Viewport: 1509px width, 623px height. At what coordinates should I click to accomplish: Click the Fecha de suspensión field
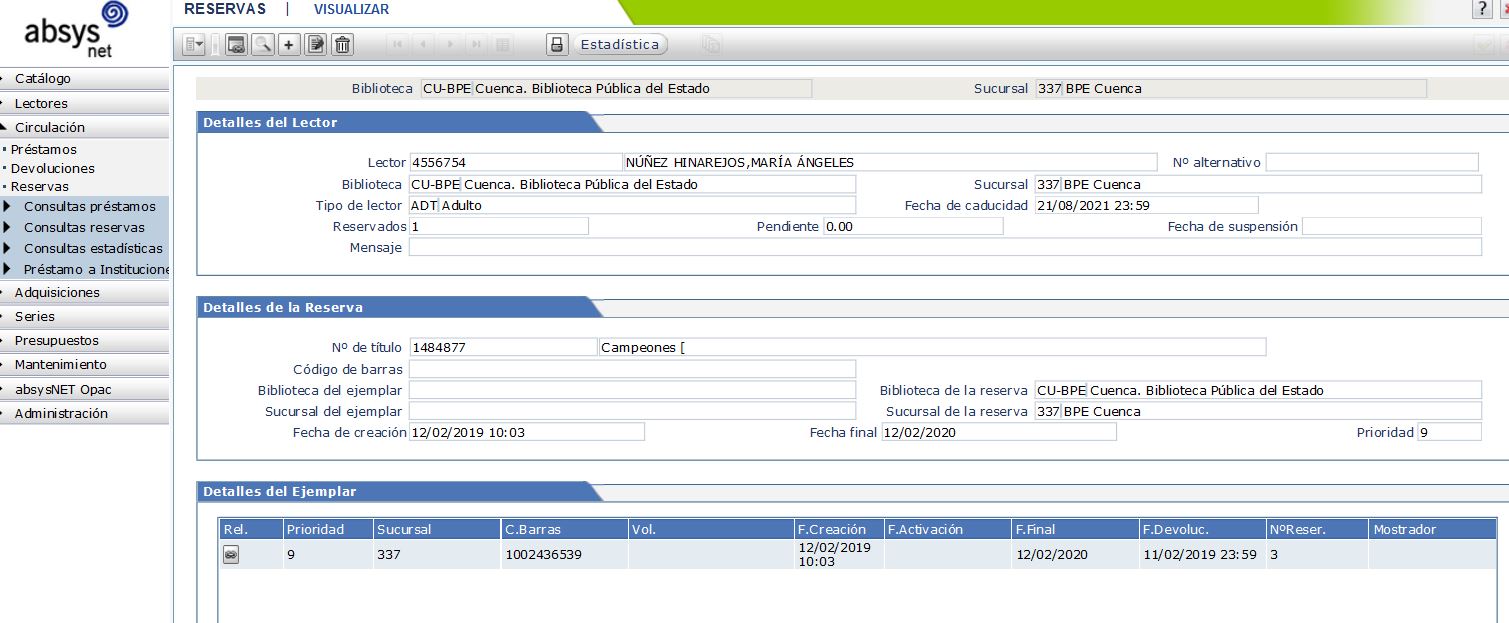[1391, 226]
